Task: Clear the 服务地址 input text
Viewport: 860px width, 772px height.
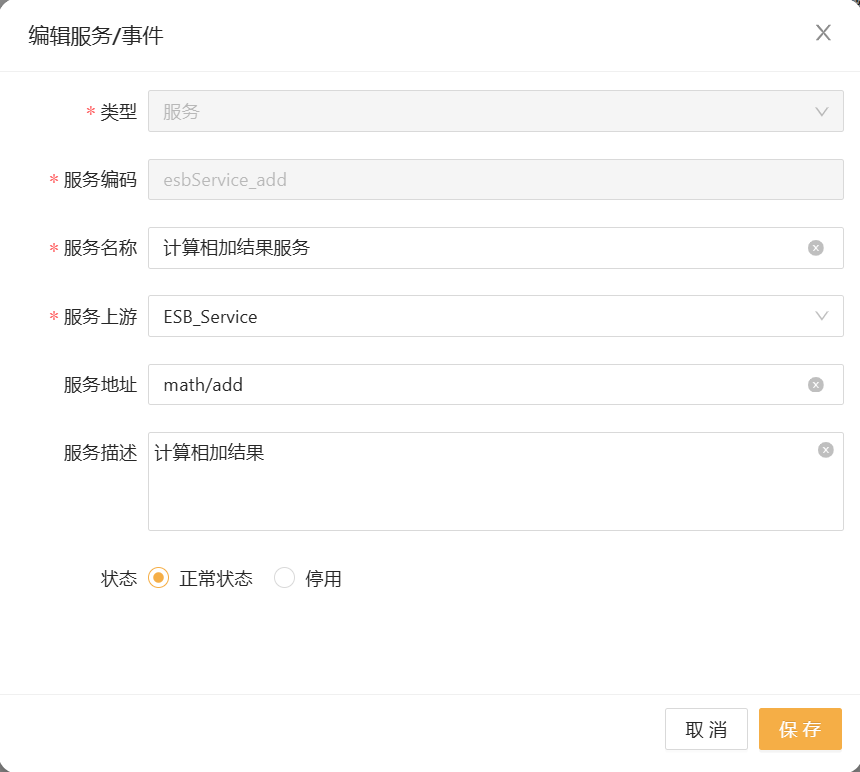Action: tap(817, 385)
